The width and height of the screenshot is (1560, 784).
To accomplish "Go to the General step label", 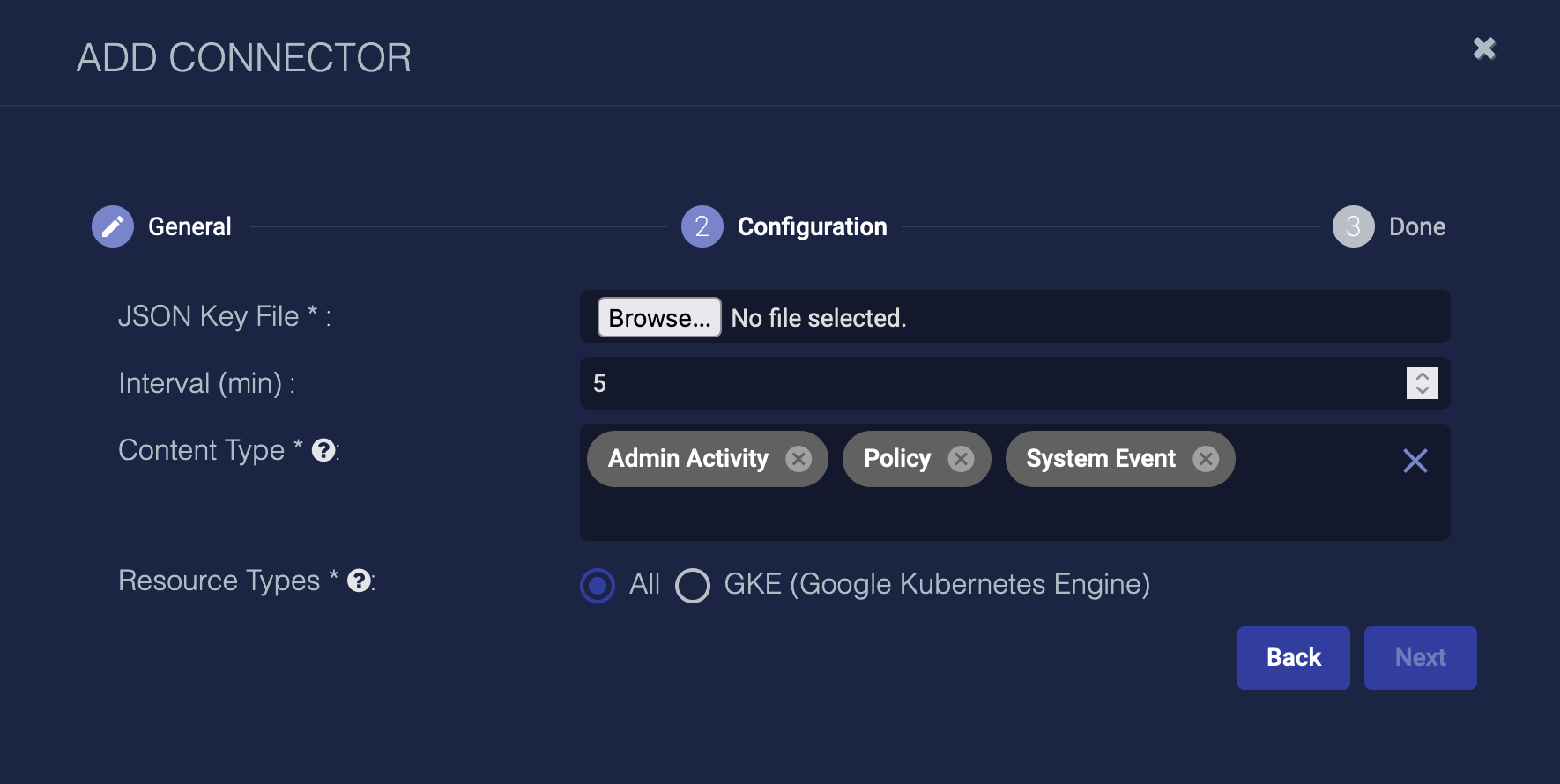I will [x=189, y=226].
